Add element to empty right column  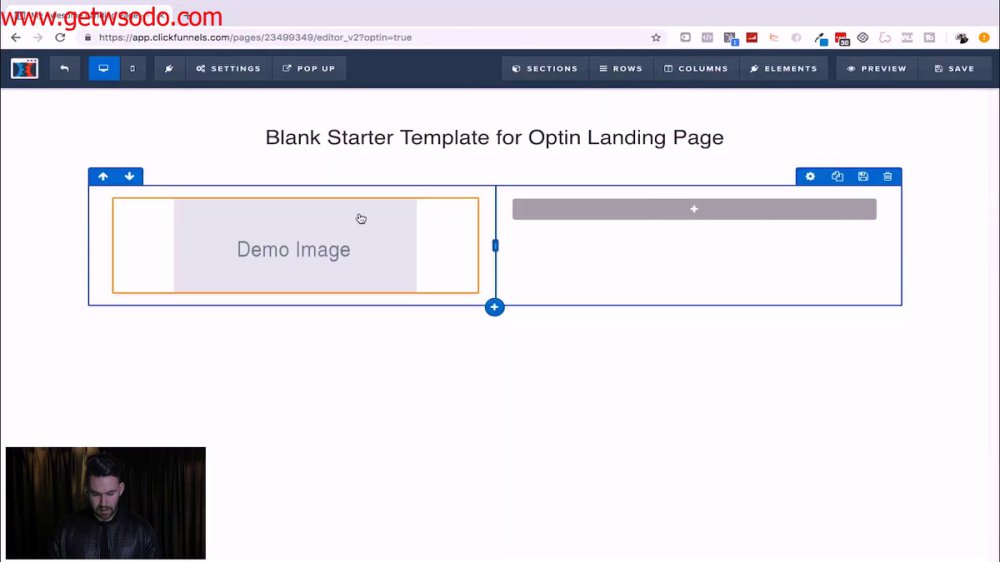(x=695, y=209)
